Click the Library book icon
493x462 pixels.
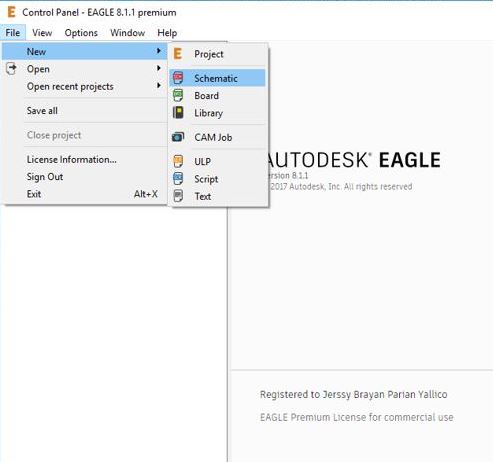click(178, 113)
